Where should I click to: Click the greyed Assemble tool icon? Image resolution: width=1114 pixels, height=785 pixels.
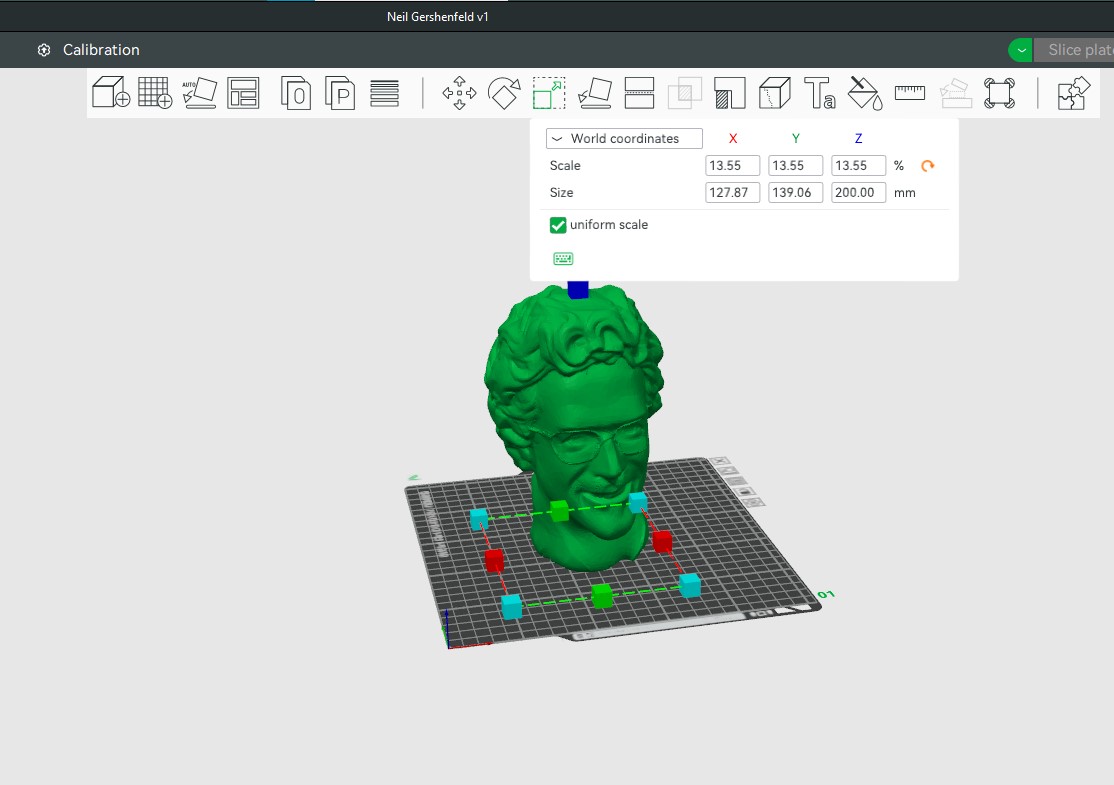[955, 93]
